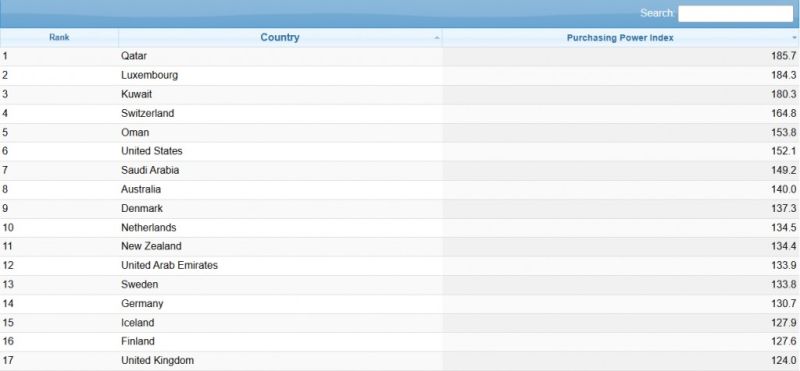
Task: Click rank number 4 in Switzerland row
Action: pos(5,113)
